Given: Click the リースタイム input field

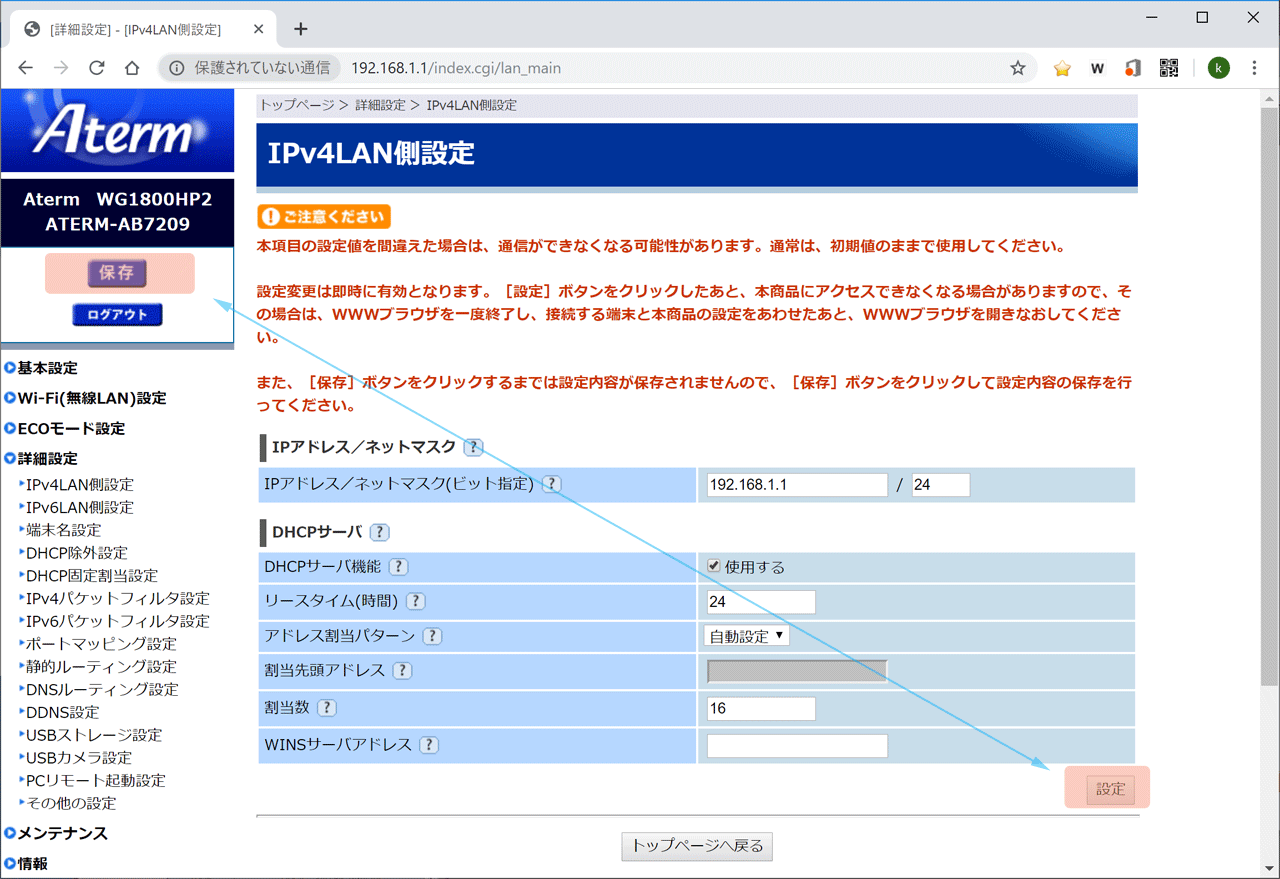Looking at the screenshot, I should point(761,602).
